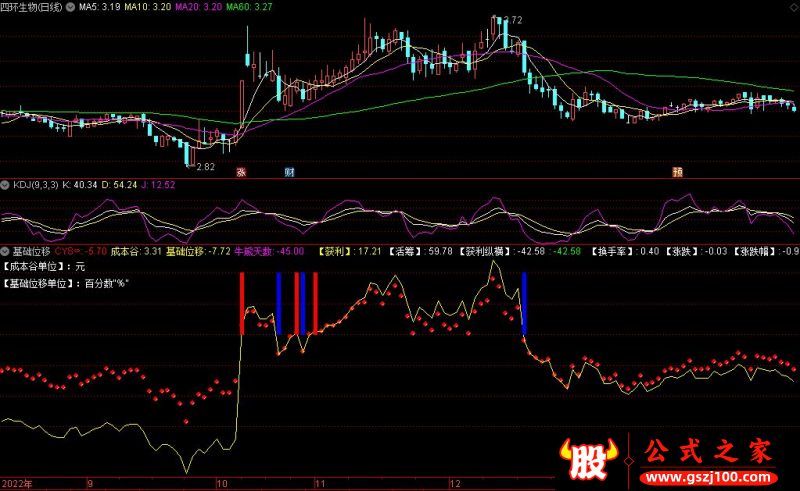Click the yellow 基础位移: -7.72 value
Screen dimensions: 800x491
[x=198, y=251]
